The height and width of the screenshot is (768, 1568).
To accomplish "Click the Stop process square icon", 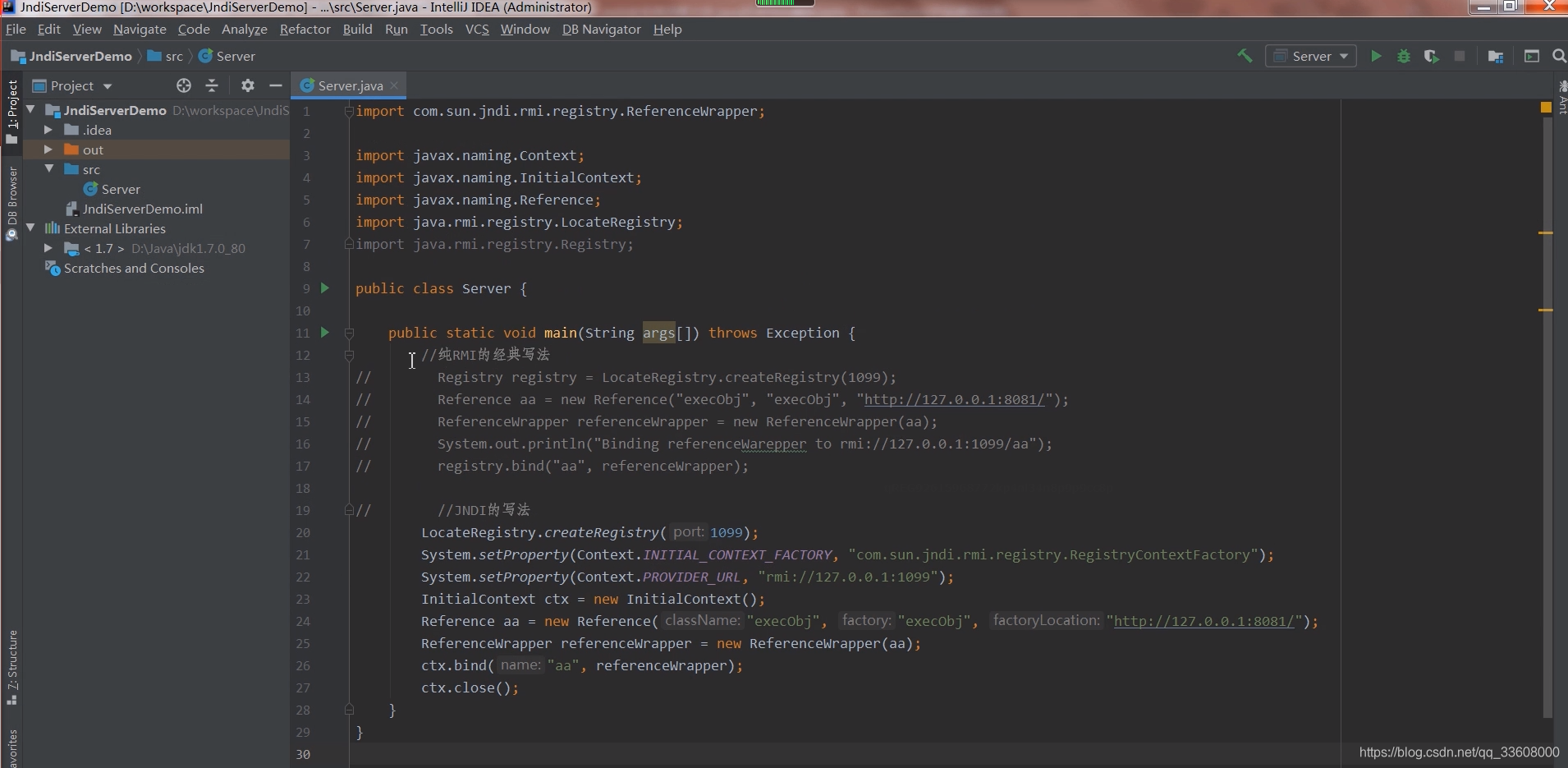I will coord(1460,56).
